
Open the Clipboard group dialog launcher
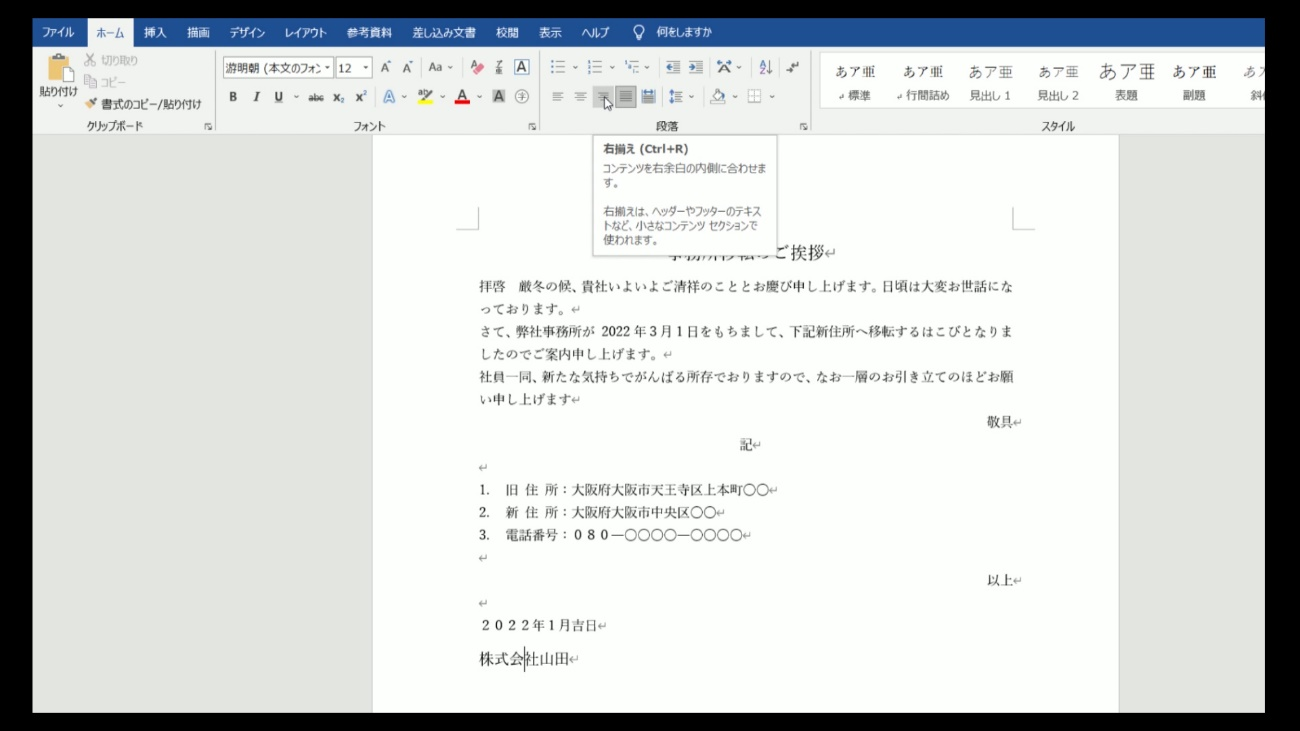(208, 127)
